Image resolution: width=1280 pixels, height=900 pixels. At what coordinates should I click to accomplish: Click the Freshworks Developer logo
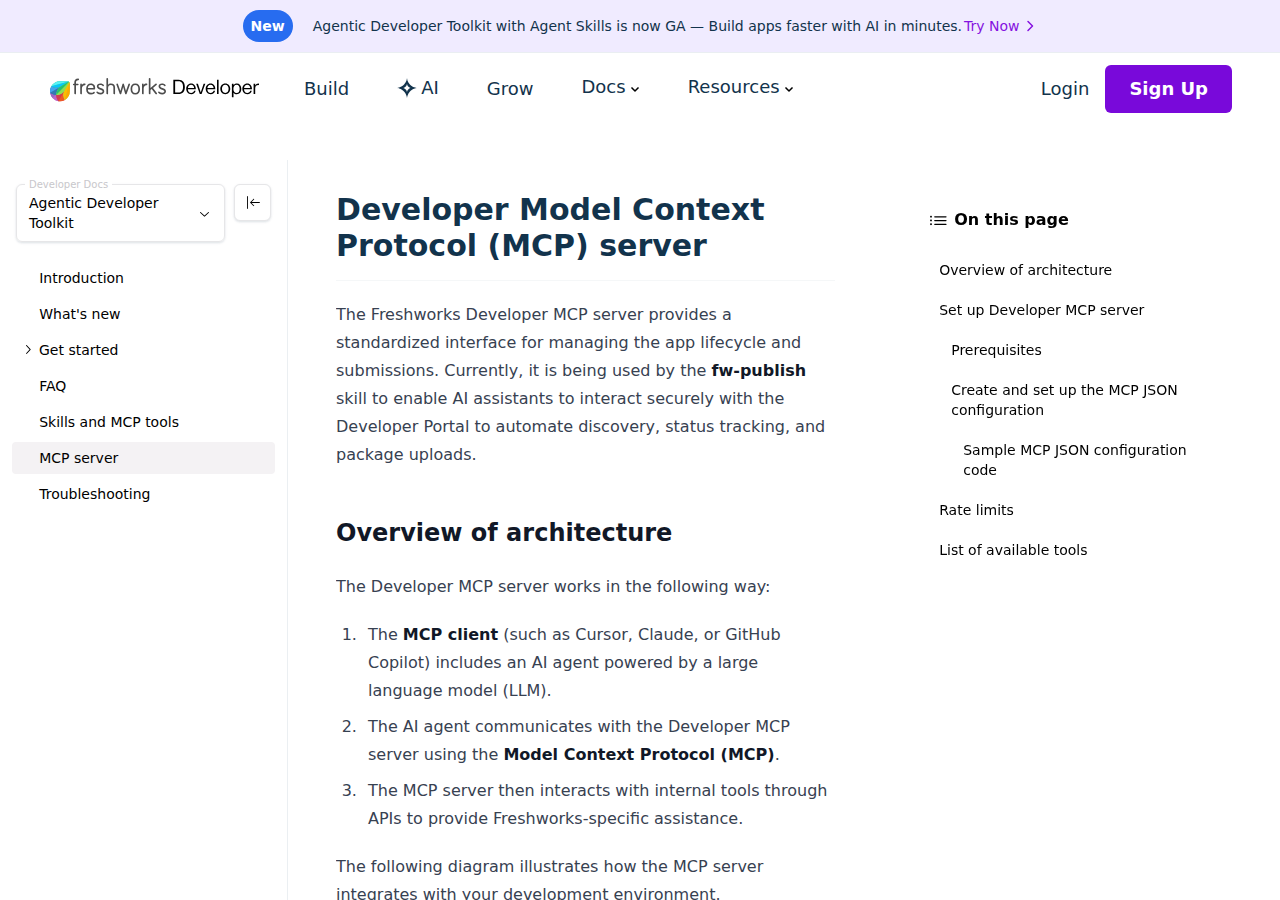(154, 89)
